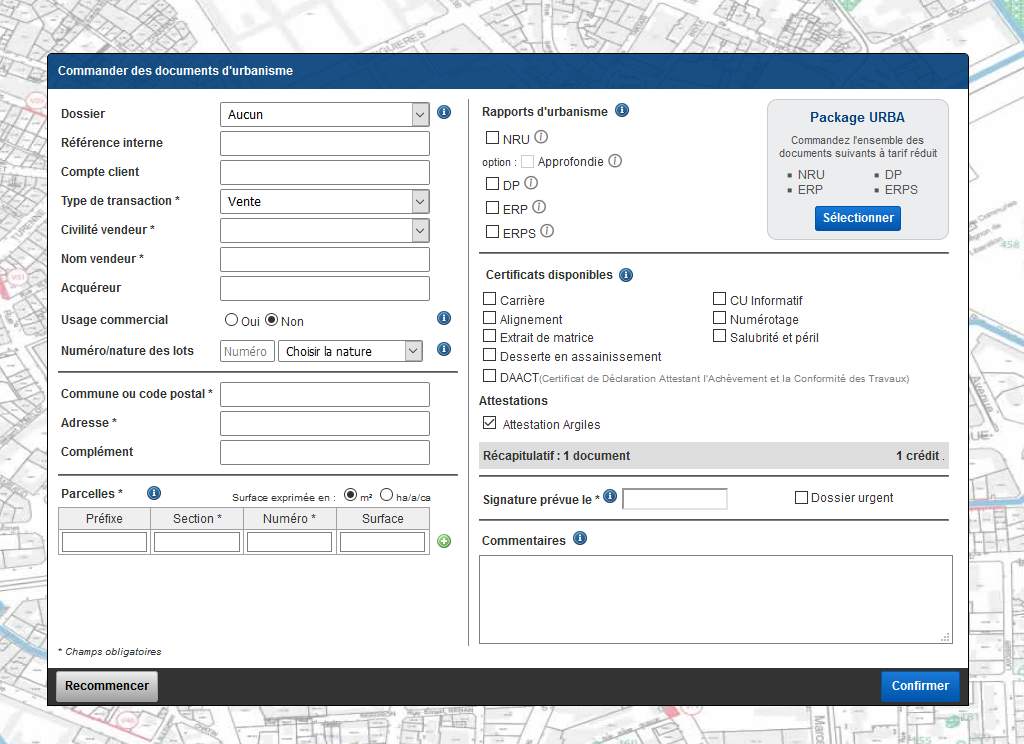The height and width of the screenshot is (744, 1024).
Task: Click the info icon next to Parcelles
Action: tap(154, 493)
